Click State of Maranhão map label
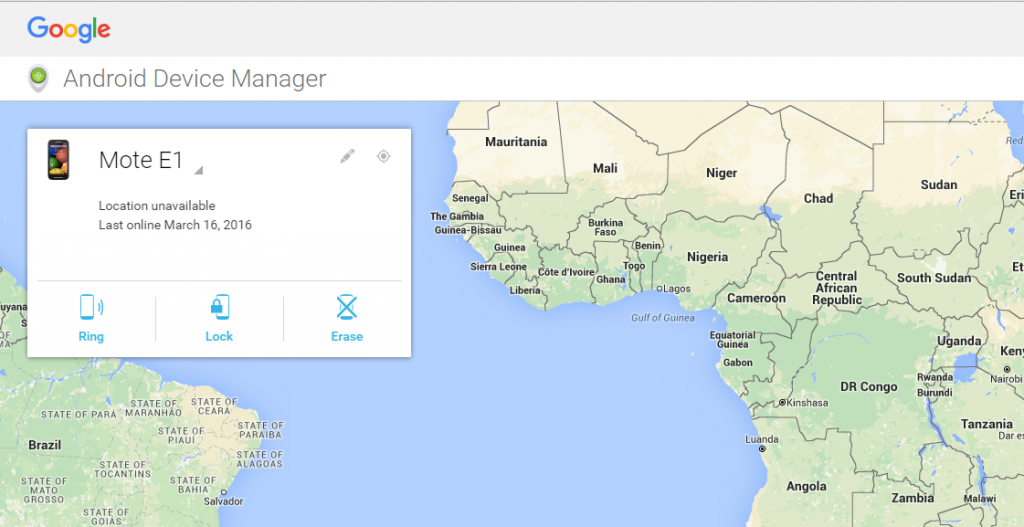Image resolution: width=1024 pixels, height=527 pixels. point(153,408)
